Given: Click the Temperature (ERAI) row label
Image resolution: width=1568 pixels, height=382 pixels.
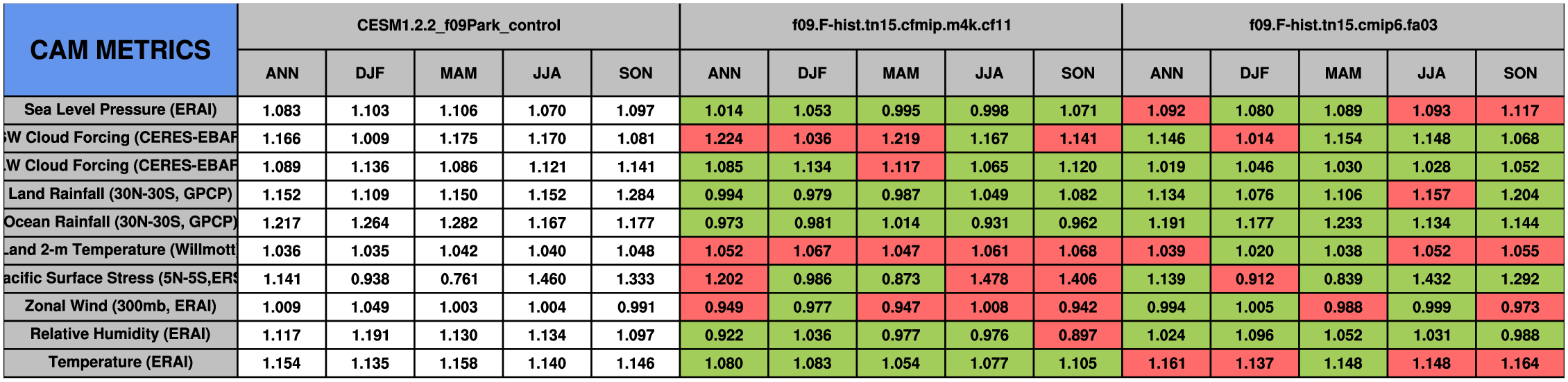Looking at the screenshot, I should pyautogui.click(x=121, y=363).
